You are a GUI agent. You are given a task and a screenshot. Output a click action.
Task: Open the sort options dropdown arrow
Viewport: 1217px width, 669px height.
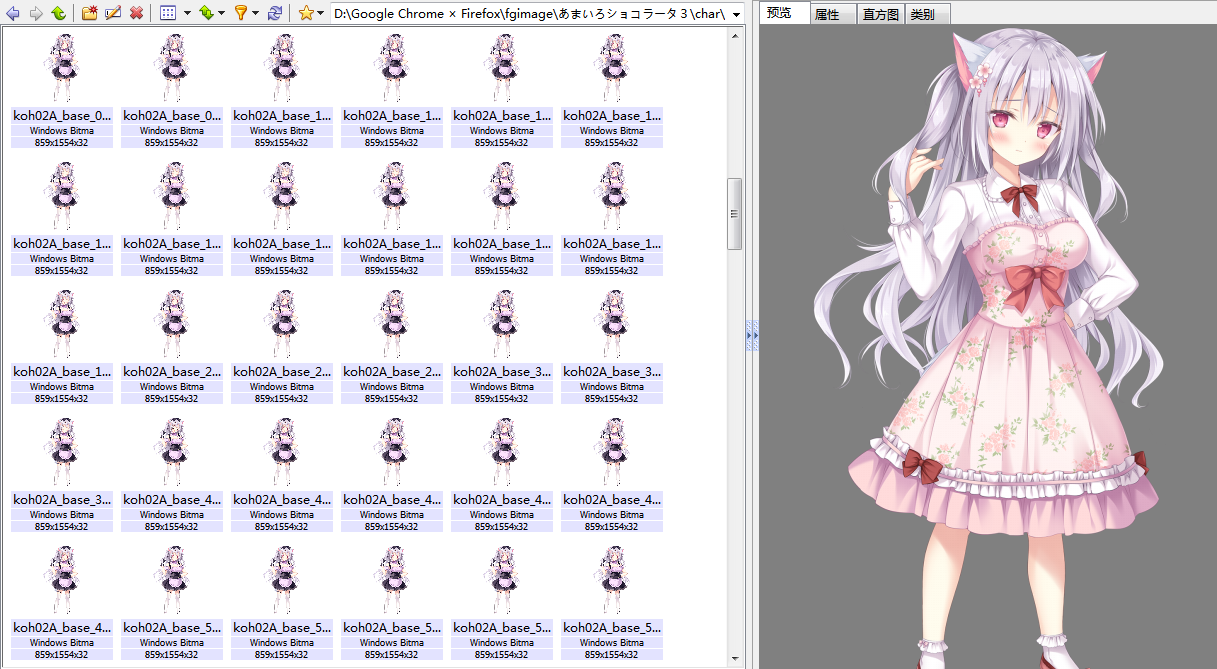[221, 13]
